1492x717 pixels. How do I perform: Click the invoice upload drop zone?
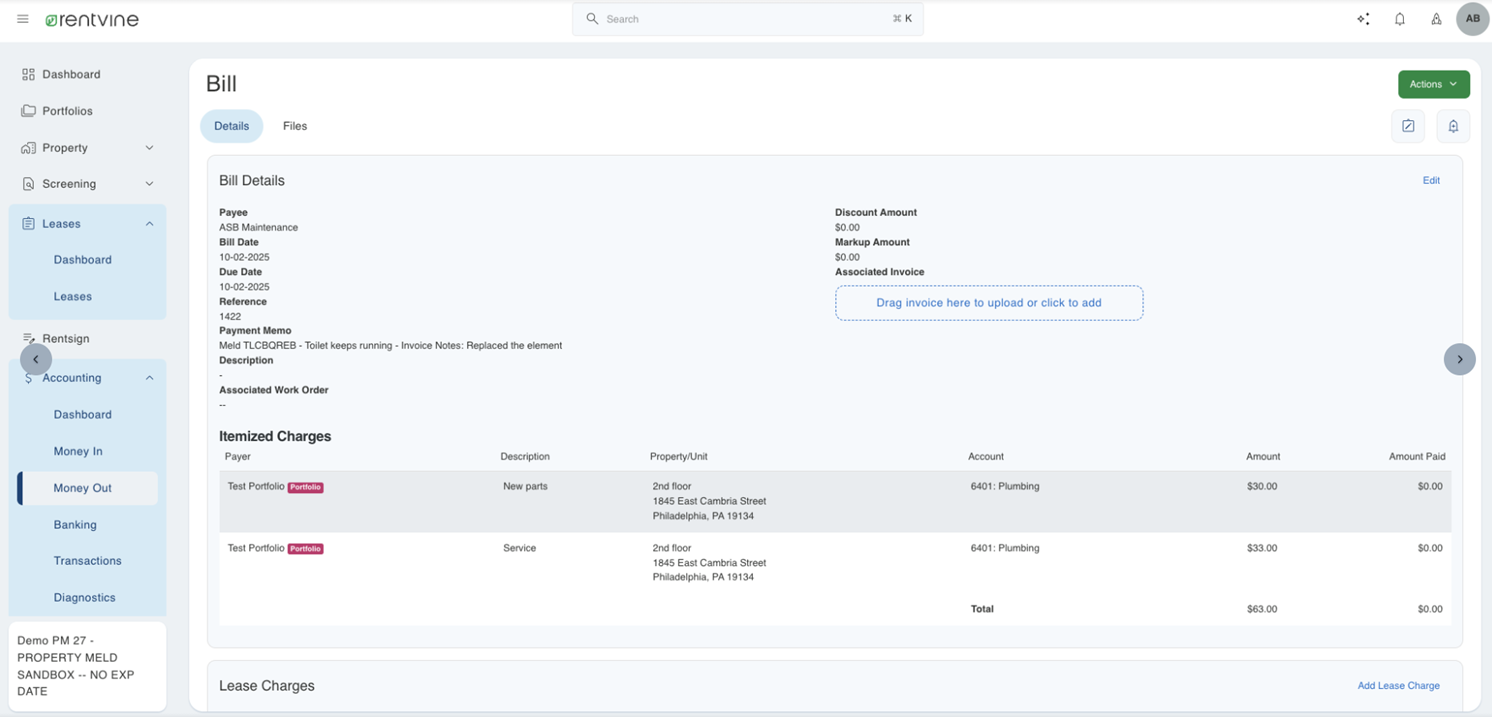point(988,302)
